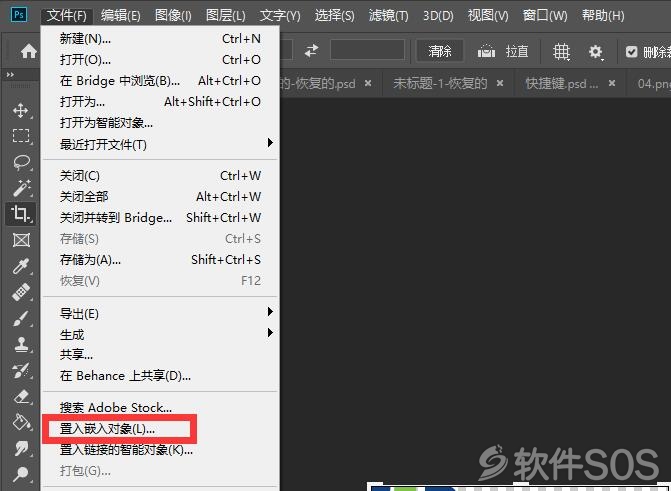This screenshot has height=491, width=671.
Task: Choose Open (打开) menu item
Action: click(x=160, y=60)
